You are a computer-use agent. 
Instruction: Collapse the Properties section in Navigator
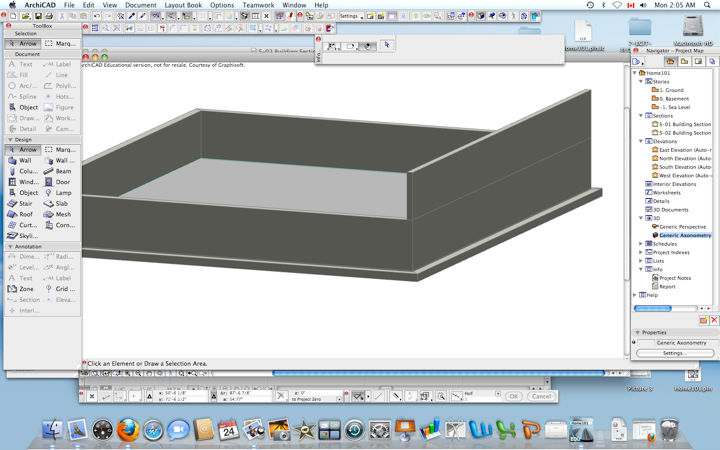(637, 332)
